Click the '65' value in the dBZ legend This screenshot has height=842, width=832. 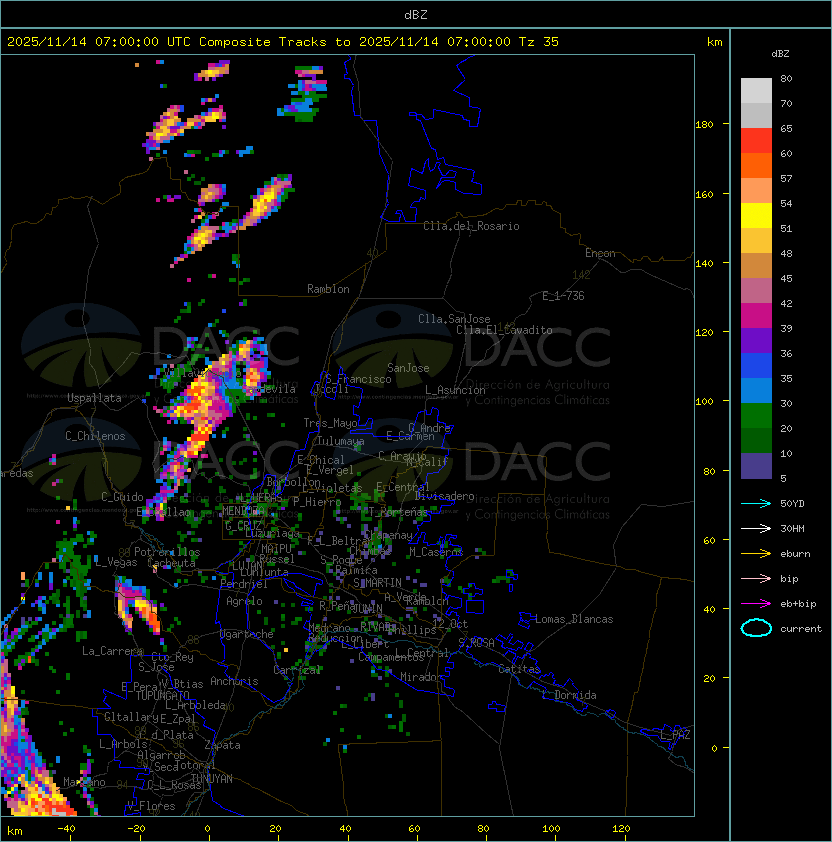coord(786,128)
